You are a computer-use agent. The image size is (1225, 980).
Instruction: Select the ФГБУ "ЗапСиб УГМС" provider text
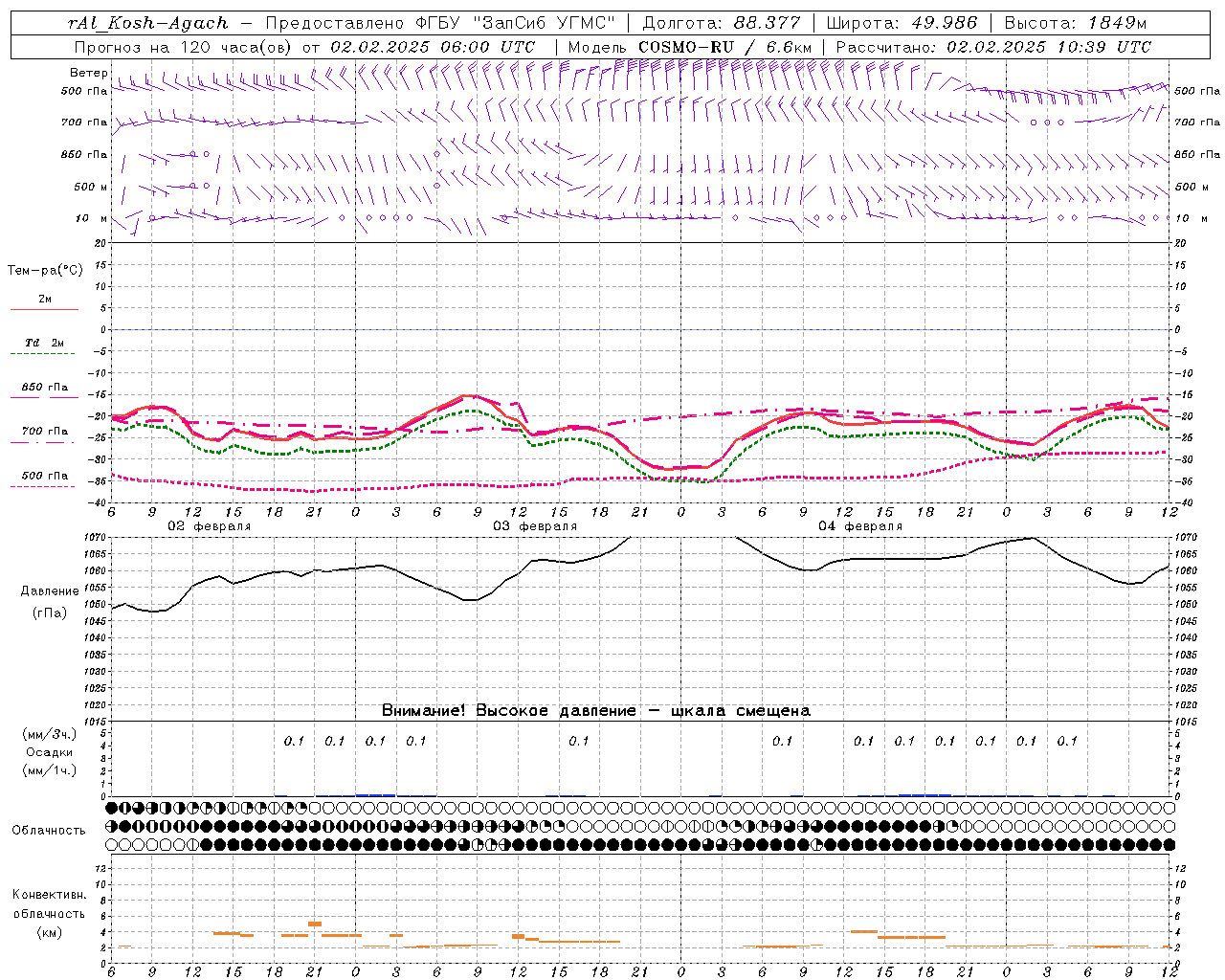pos(516,24)
